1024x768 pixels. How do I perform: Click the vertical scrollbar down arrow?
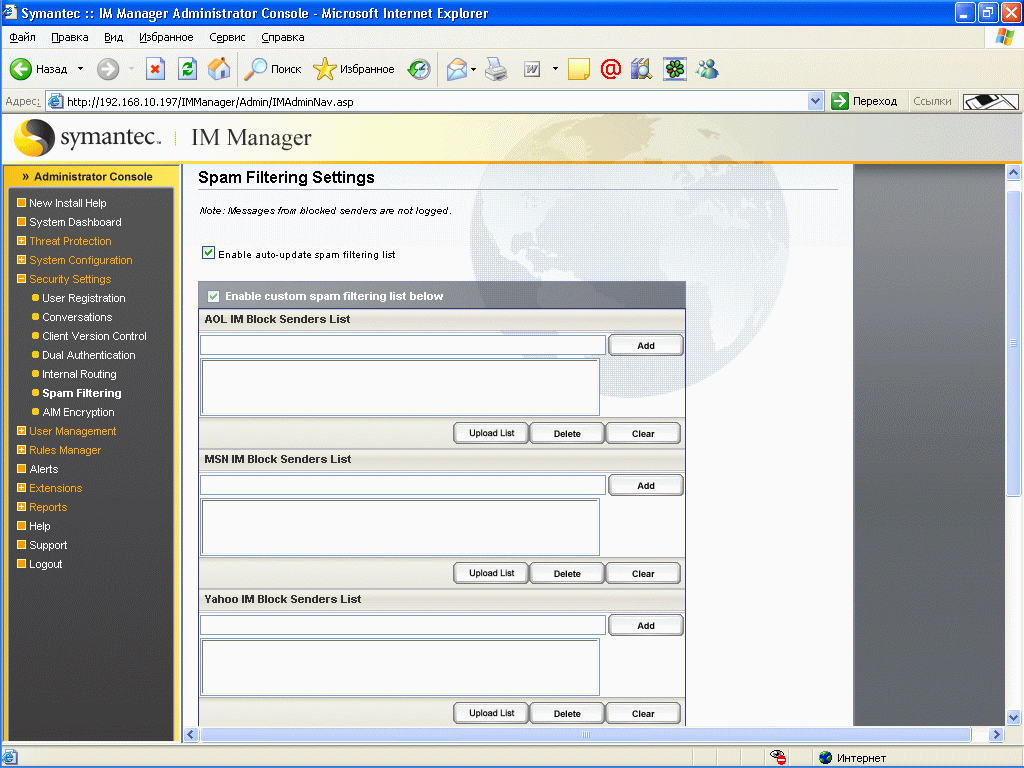point(1013,717)
